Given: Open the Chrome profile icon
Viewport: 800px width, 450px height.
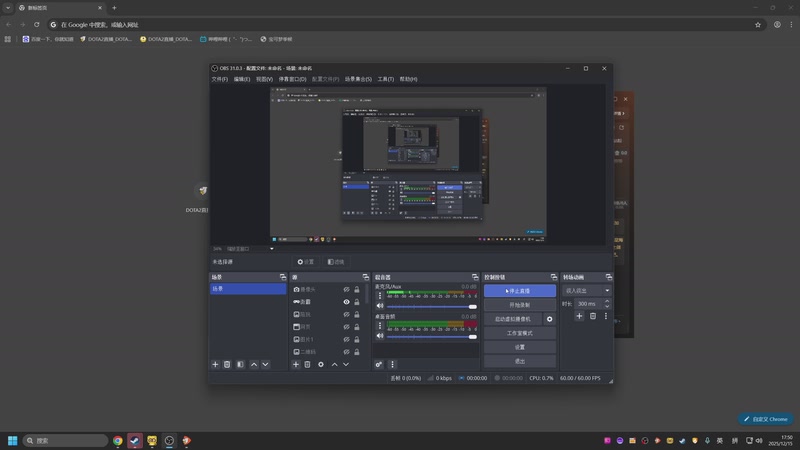Looking at the screenshot, I should pyautogui.click(x=777, y=24).
